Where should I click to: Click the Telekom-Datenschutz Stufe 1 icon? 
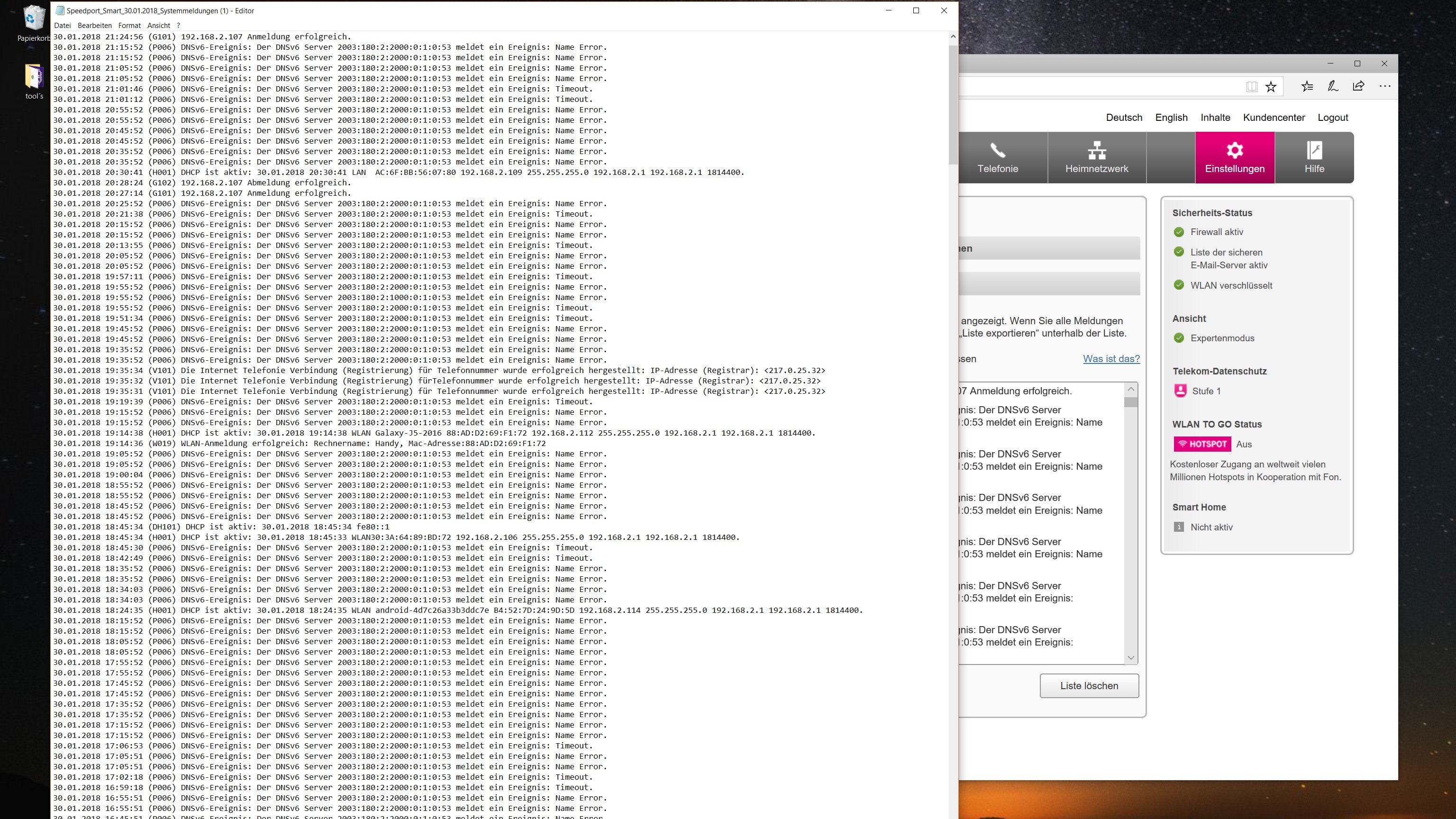(x=1180, y=391)
